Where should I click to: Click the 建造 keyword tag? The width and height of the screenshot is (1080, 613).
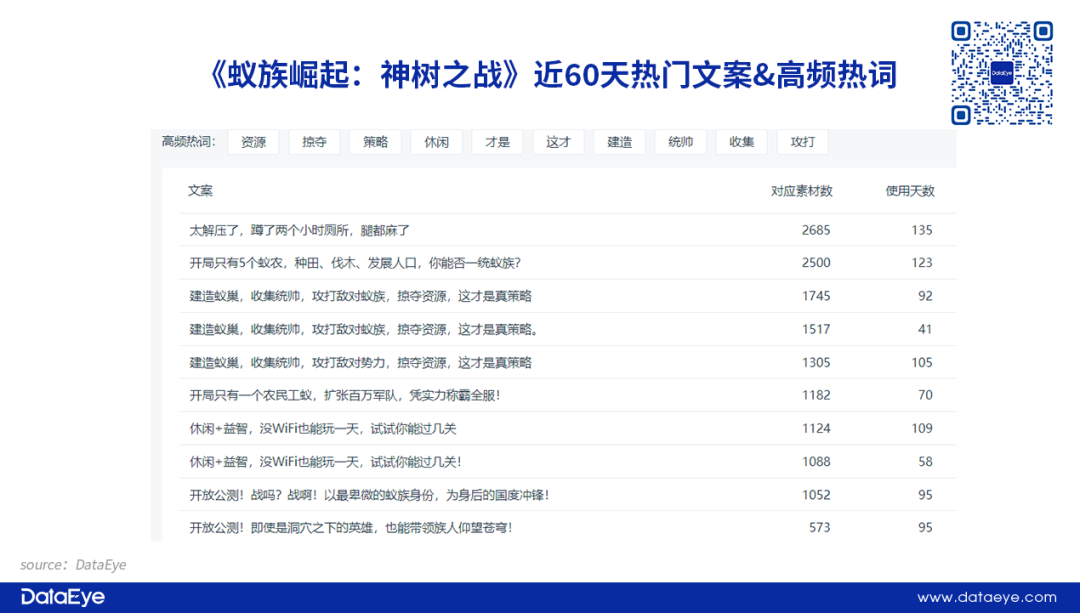(619, 142)
